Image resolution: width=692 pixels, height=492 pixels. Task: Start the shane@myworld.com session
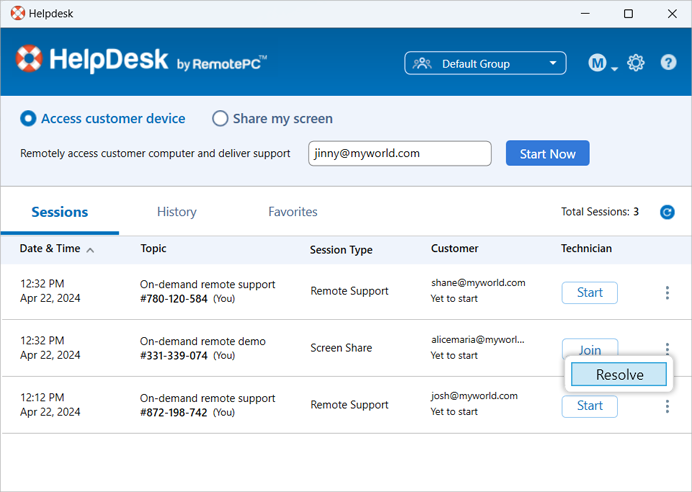[x=589, y=293]
